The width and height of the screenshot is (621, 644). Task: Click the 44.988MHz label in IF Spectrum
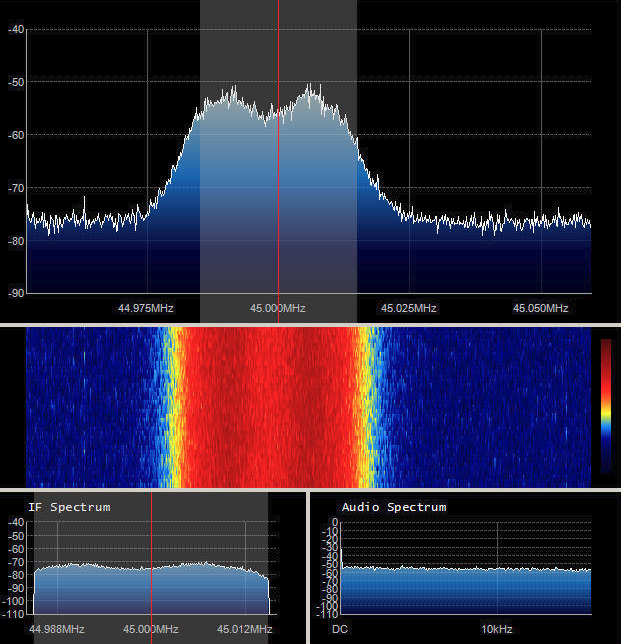pyautogui.click(x=57, y=629)
